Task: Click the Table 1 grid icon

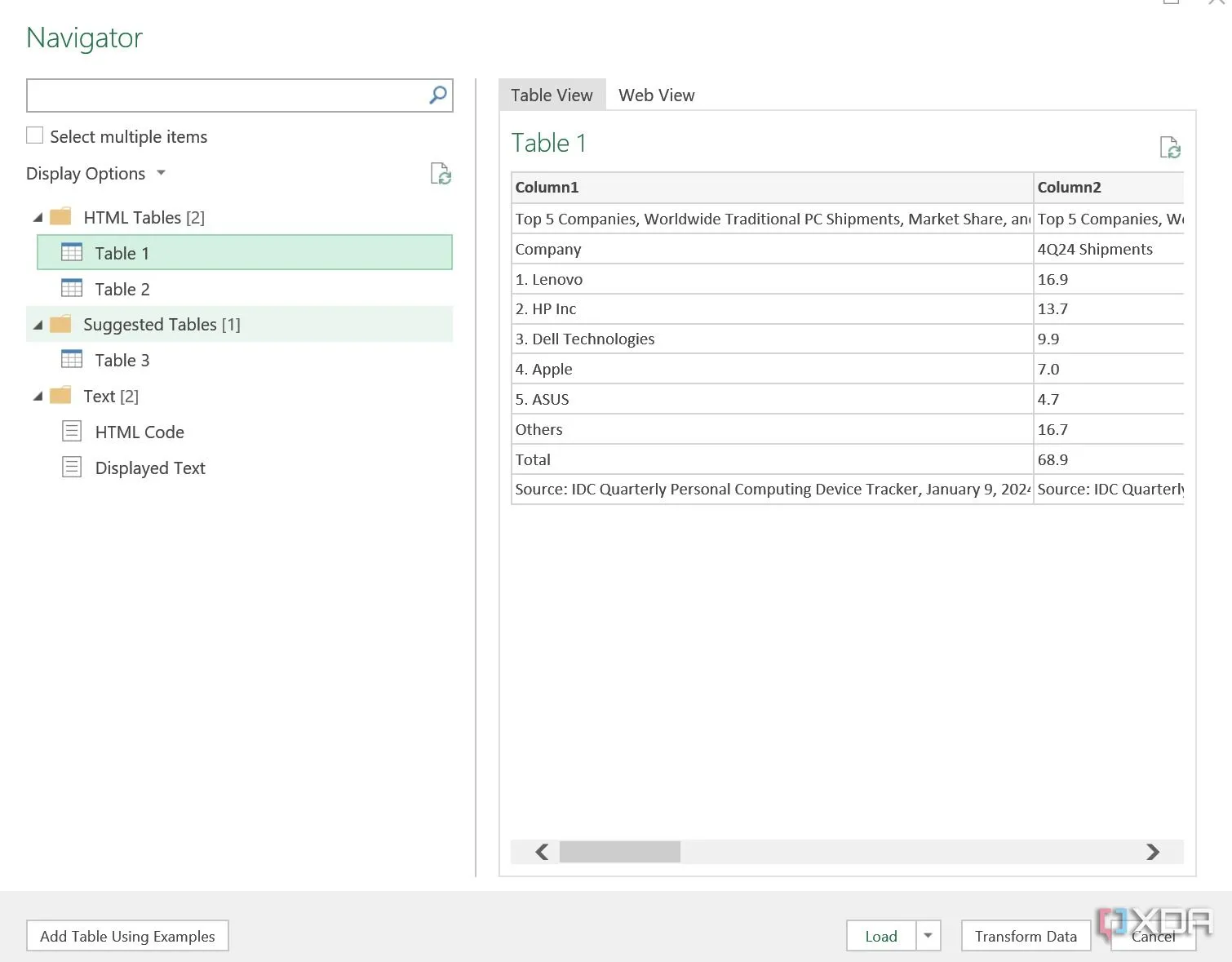Action: [72, 252]
